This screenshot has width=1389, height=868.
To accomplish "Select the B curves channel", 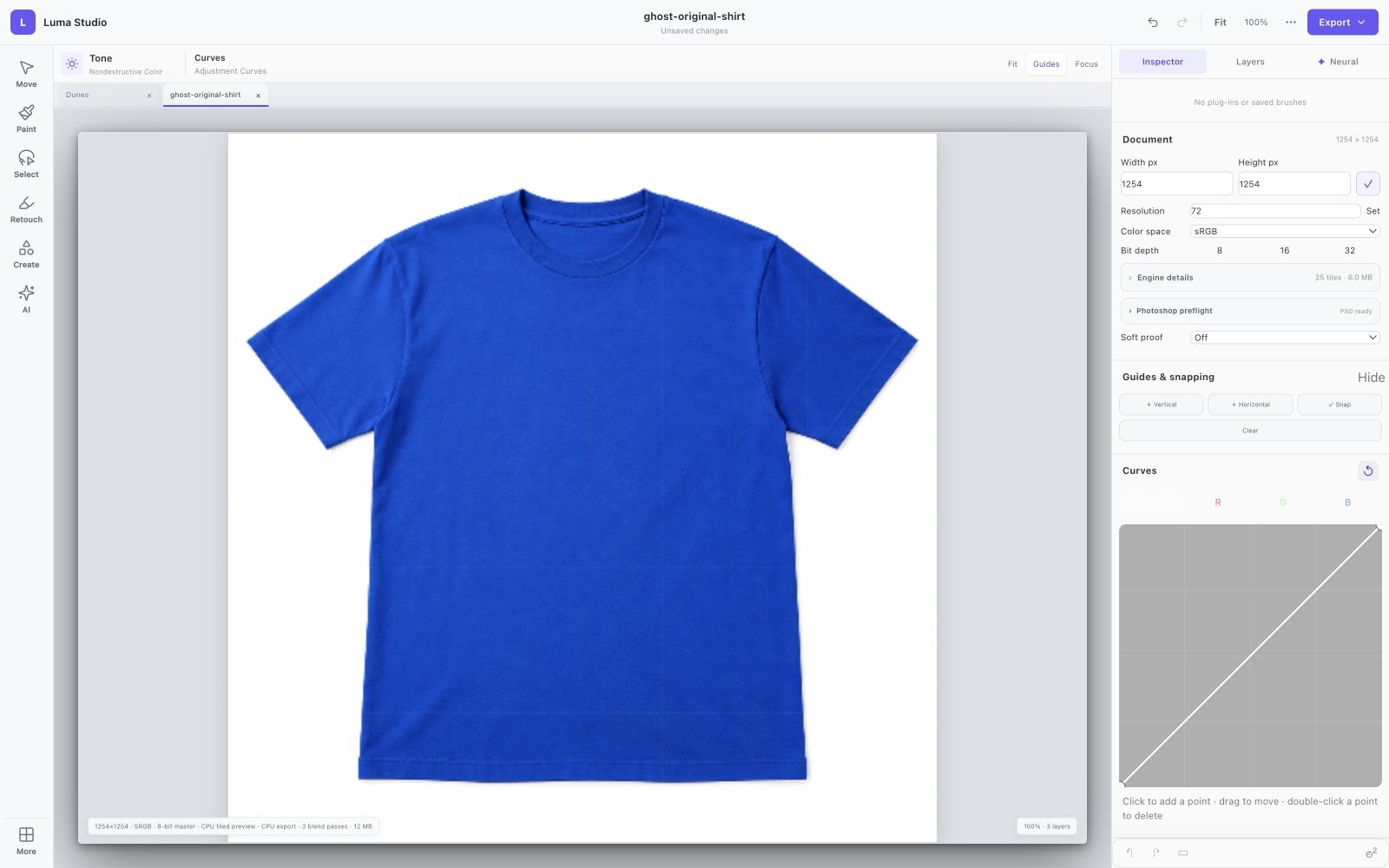I will pyautogui.click(x=1347, y=503).
